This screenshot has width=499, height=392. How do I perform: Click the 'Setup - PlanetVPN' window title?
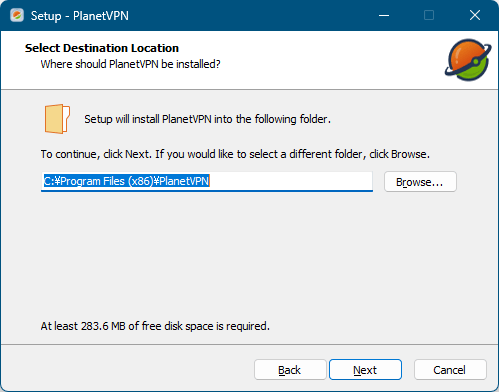[x=80, y=16]
